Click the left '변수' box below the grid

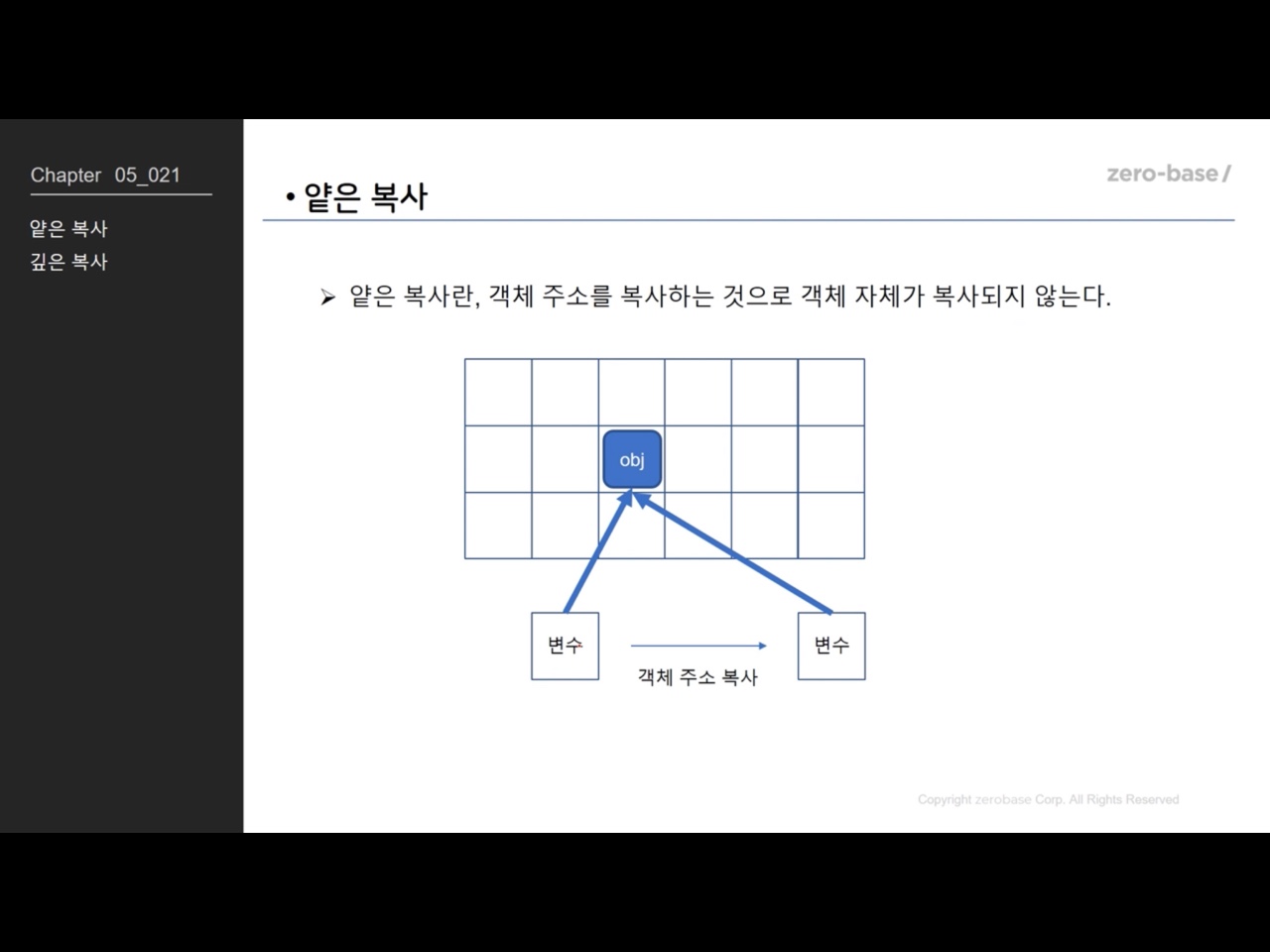click(565, 646)
